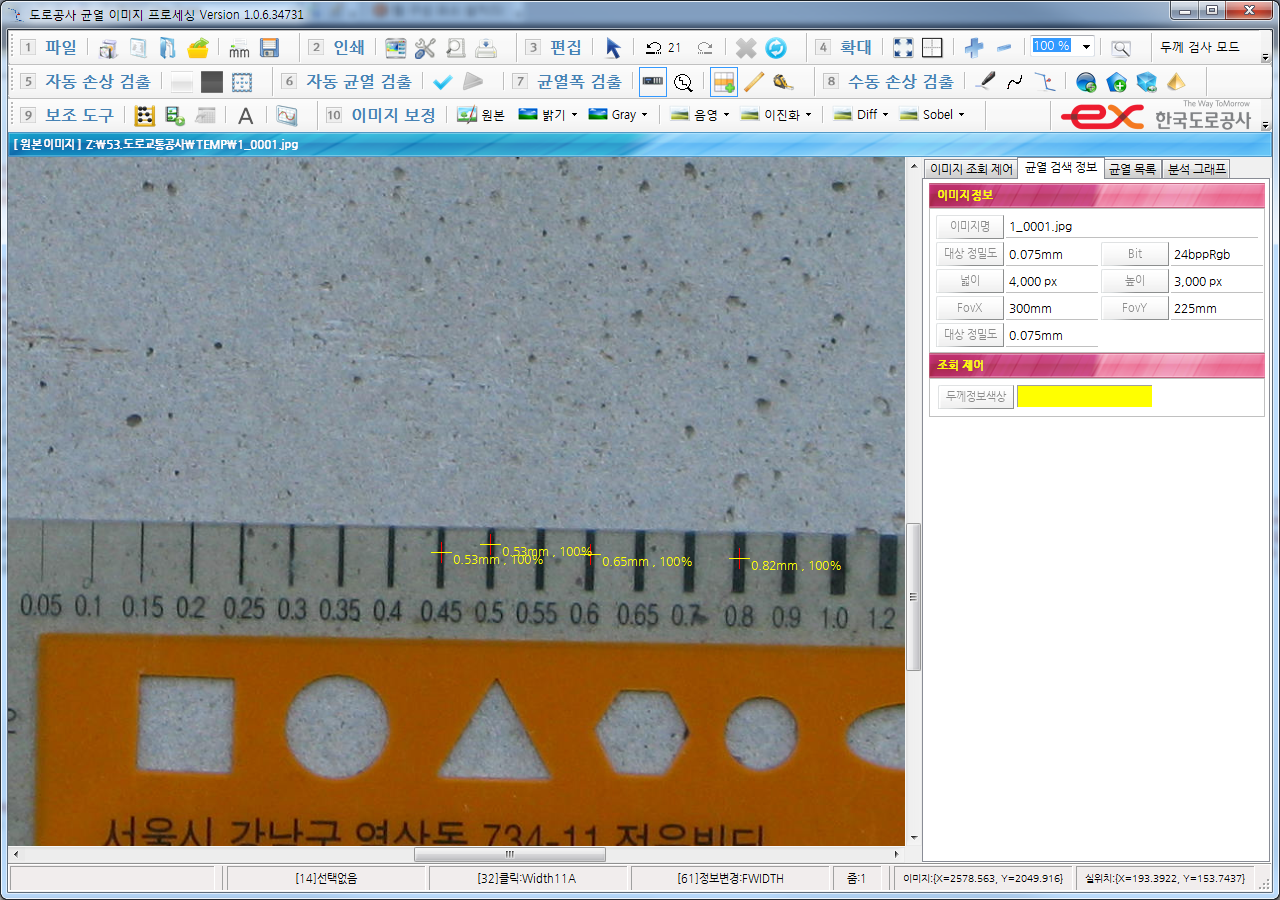Click the blue refresh circle icon
The width and height of the screenshot is (1280, 900).
[776, 48]
